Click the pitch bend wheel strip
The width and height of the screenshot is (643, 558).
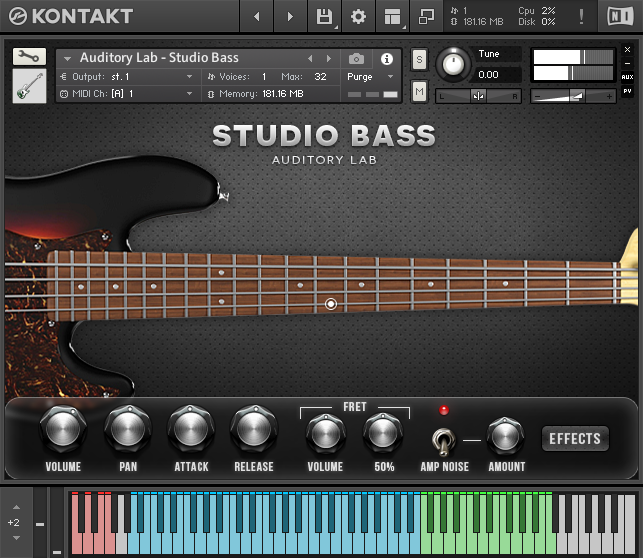[x=40, y=522]
